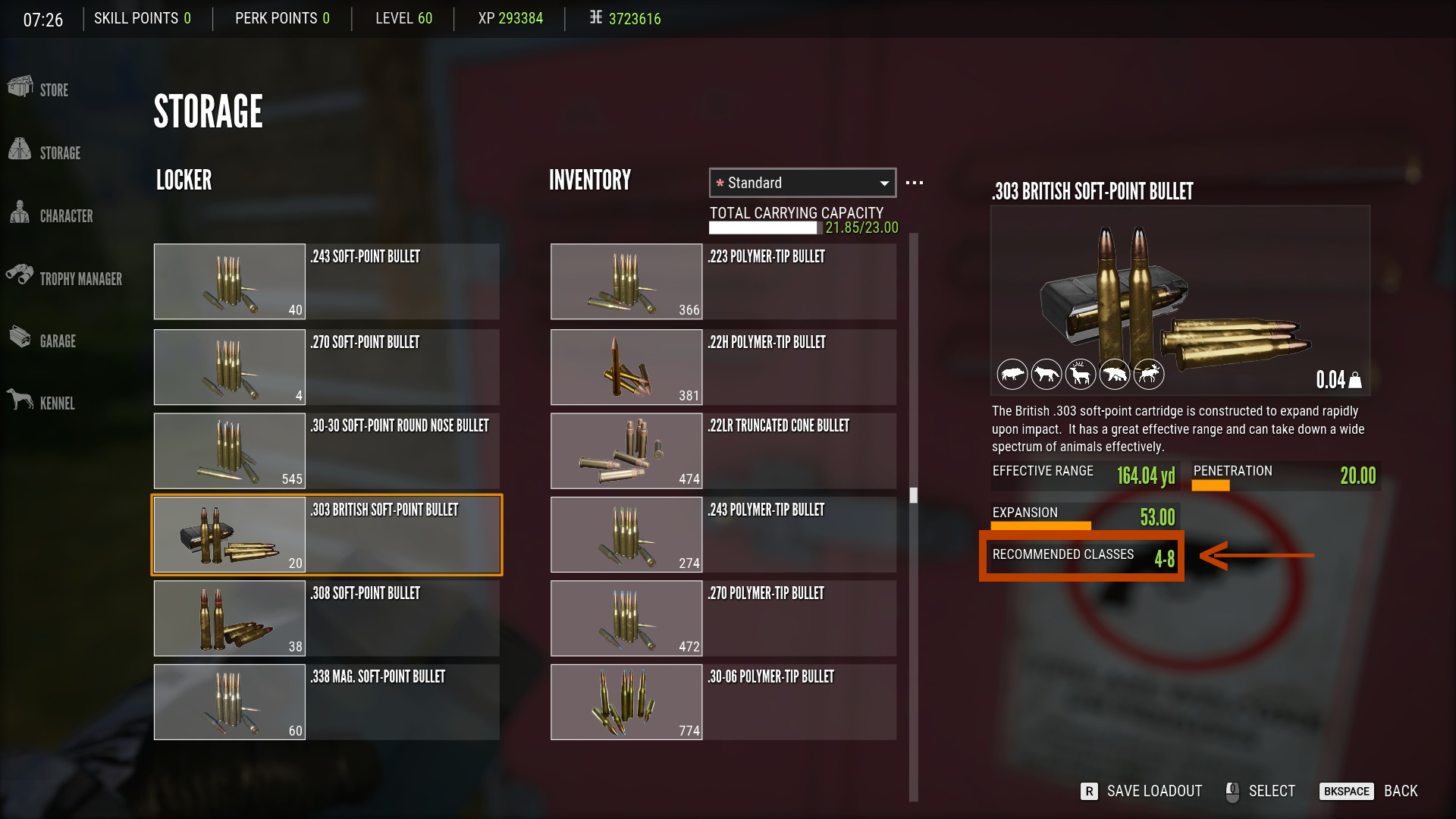The height and width of the screenshot is (819, 1456).
Task: Click the Back button
Action: [x=1369, y=791]
